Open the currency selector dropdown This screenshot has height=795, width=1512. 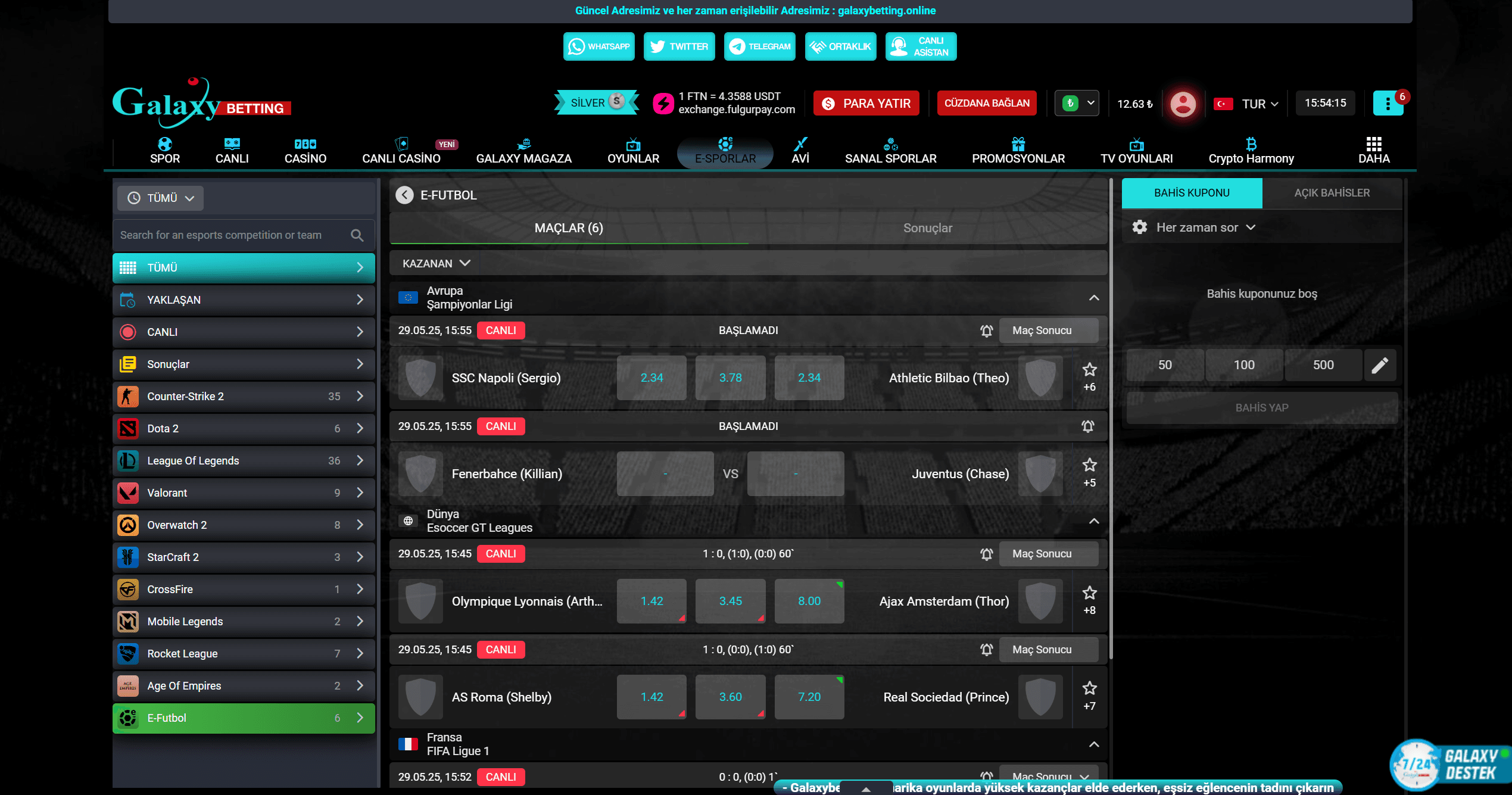tap(1077, 103)
